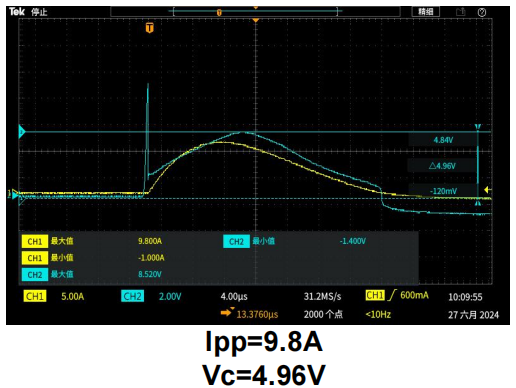Viewport: 516px width, 388px height.
Task: Click the upper cyan cursor handle on right
Action: pyautogui.click(x=478, y=127)
